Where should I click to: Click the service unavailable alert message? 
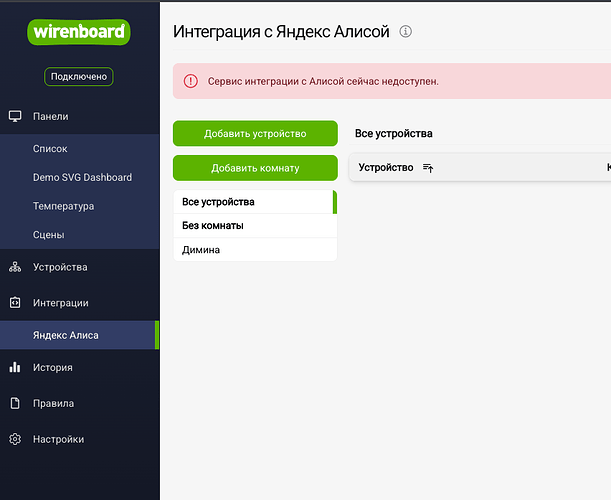click(x=323, y=81)
